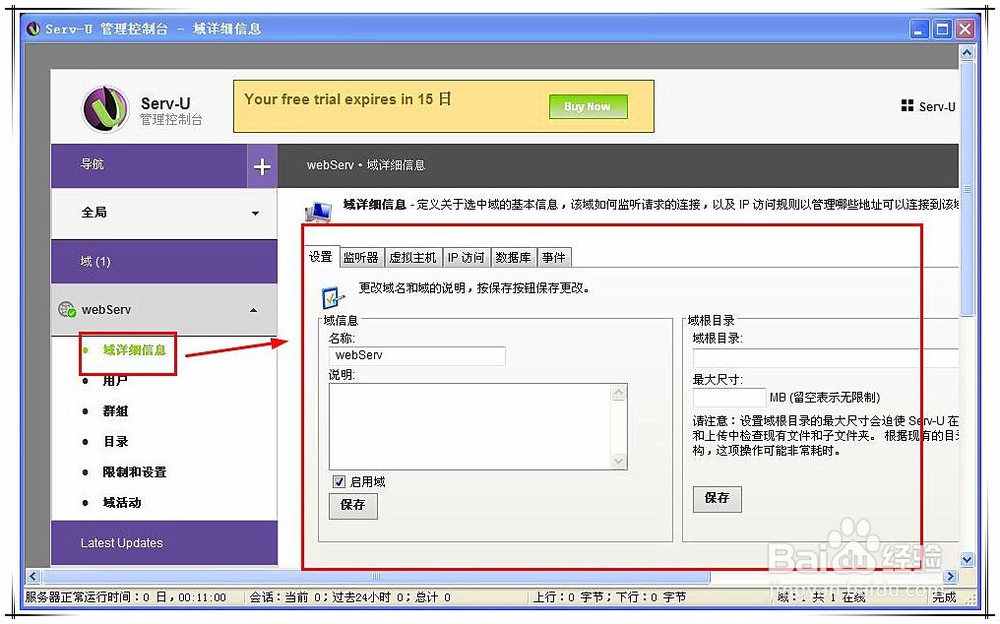Screen dimensions: 1000x624
Task: Click the 服务器正常运行时间 status entry
Action: 126,597
